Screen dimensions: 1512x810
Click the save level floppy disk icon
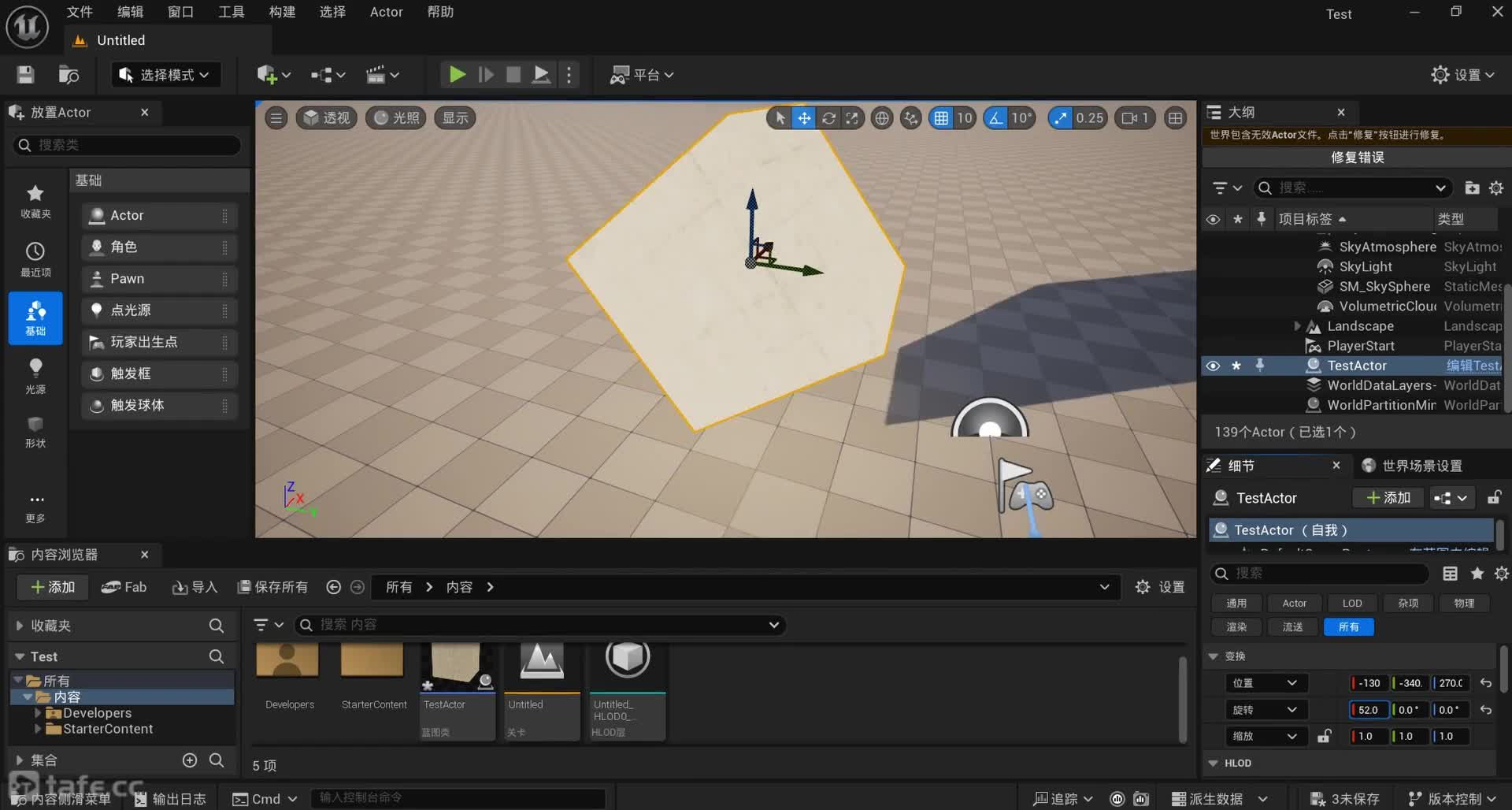[x=25, y=75]
